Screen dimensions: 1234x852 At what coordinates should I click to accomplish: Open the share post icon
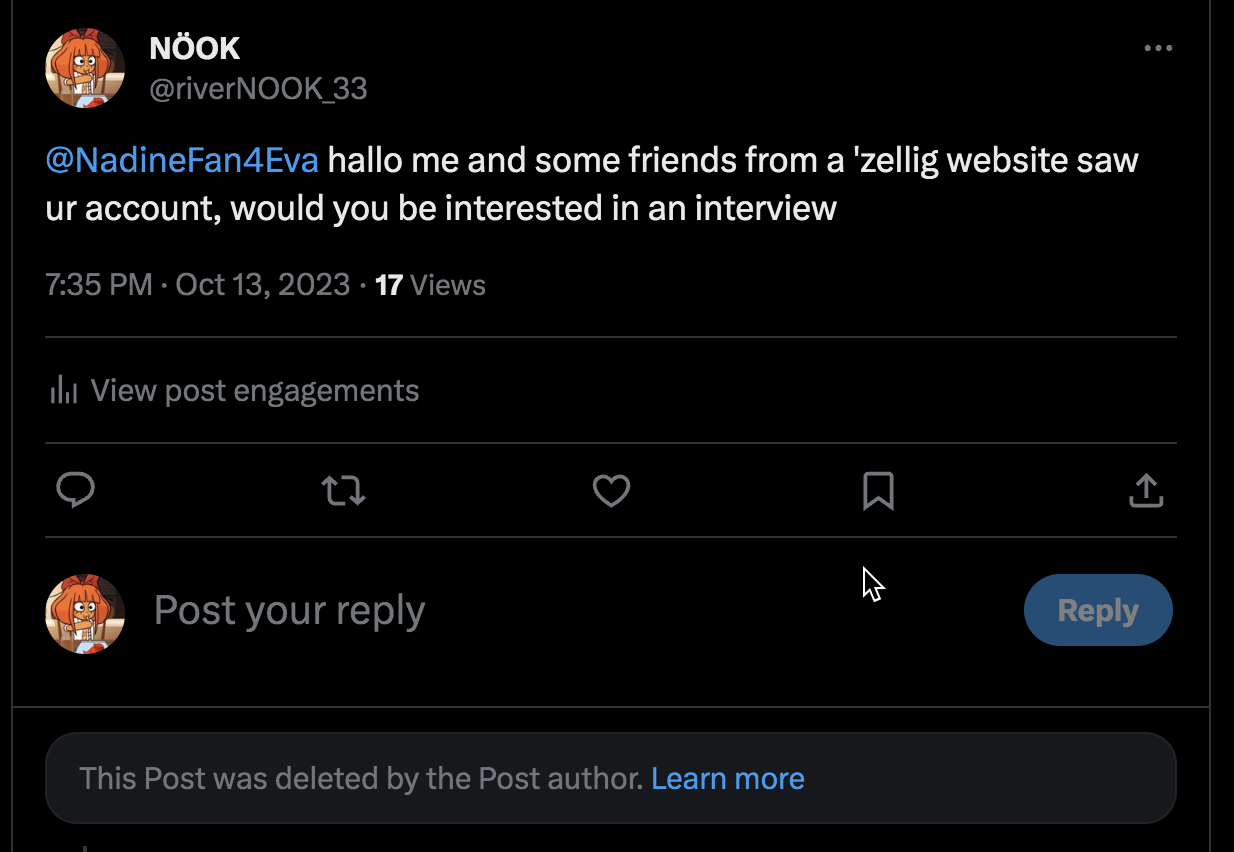[1146, 490]
